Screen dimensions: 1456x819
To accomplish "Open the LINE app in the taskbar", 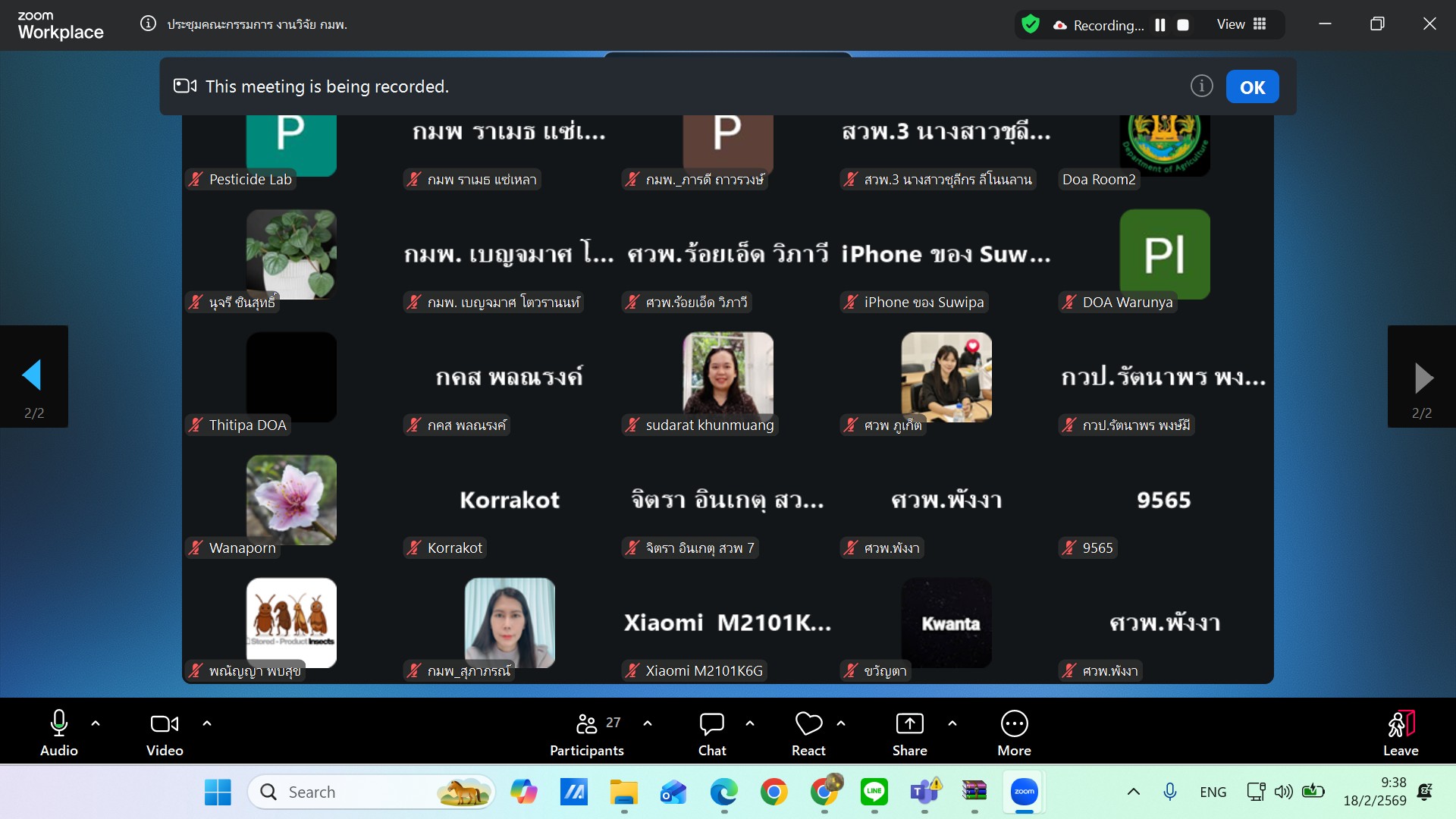I will point(874,792).
